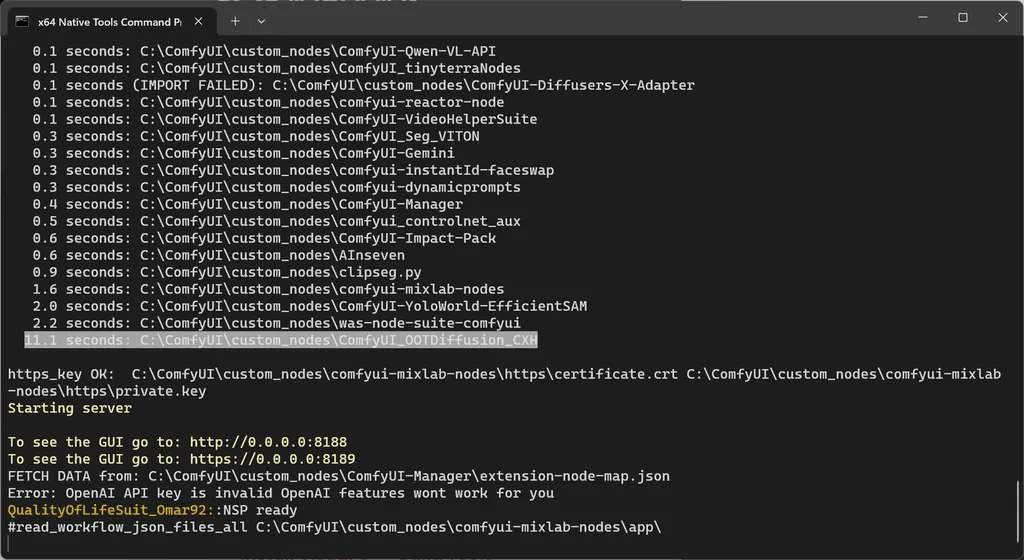Screen dimensions: 1024x560
Task: Close the x64 Native Tools tab
Action: (199, 22)
